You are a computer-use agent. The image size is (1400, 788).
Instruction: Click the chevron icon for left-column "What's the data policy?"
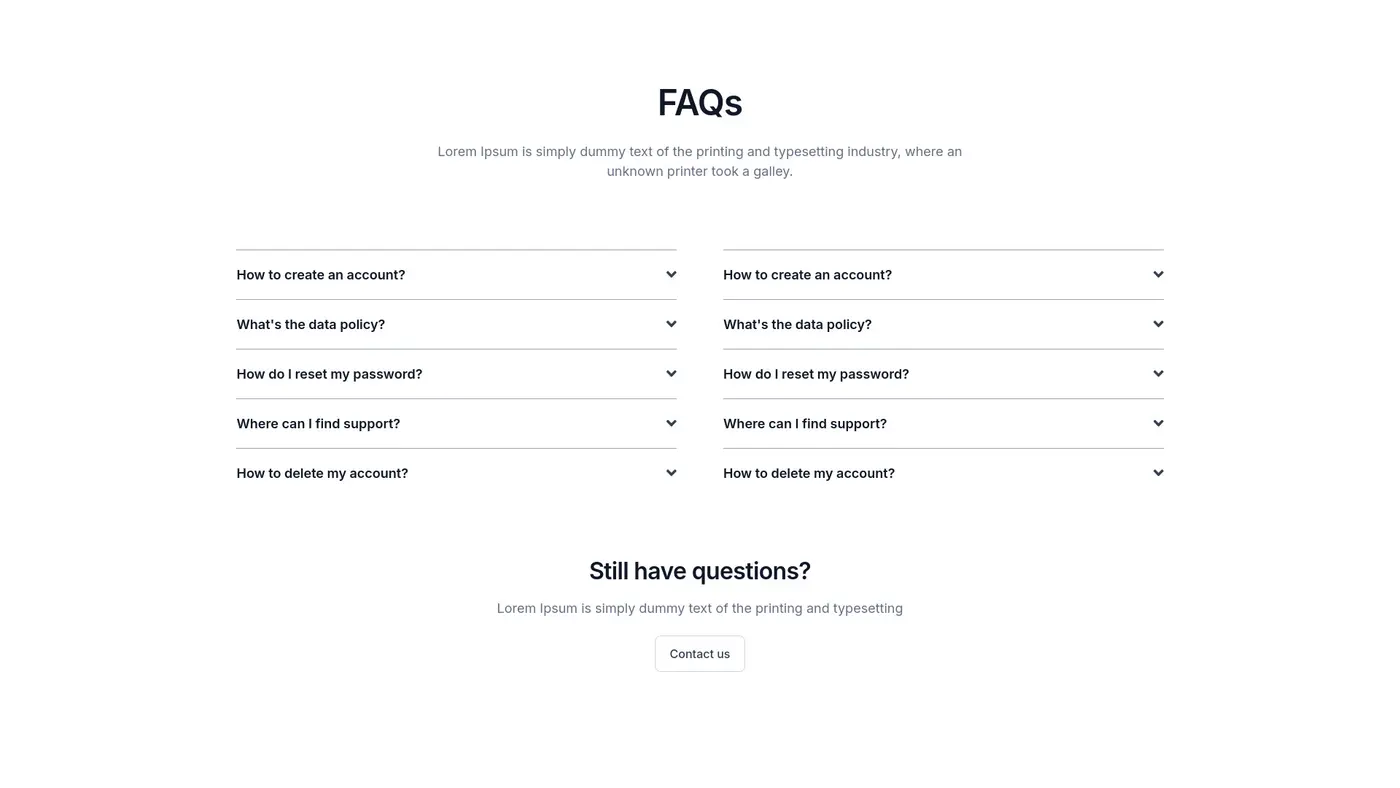click(x=671, y=324)
